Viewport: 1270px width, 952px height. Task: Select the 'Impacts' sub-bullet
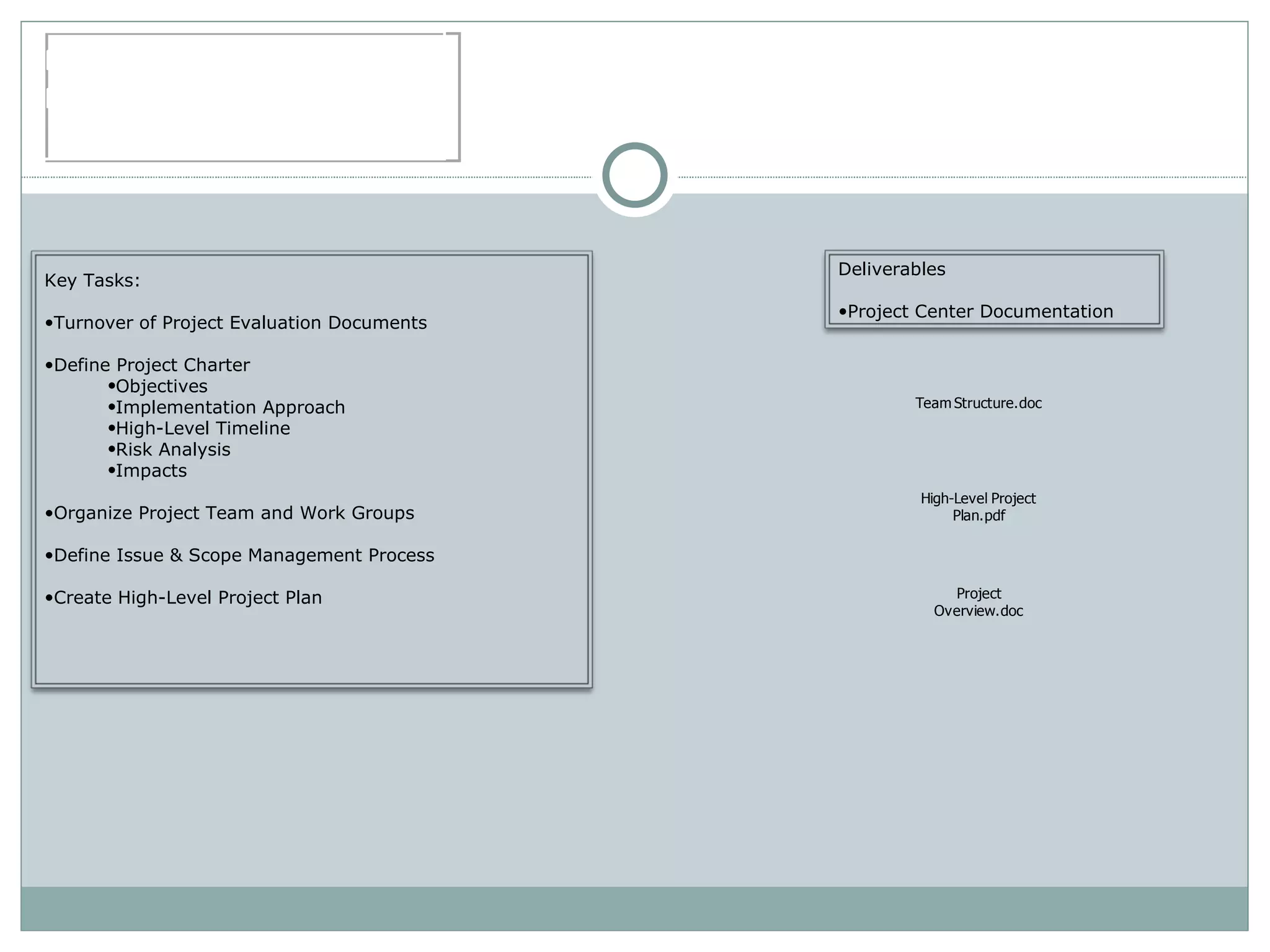pos(148,470)
